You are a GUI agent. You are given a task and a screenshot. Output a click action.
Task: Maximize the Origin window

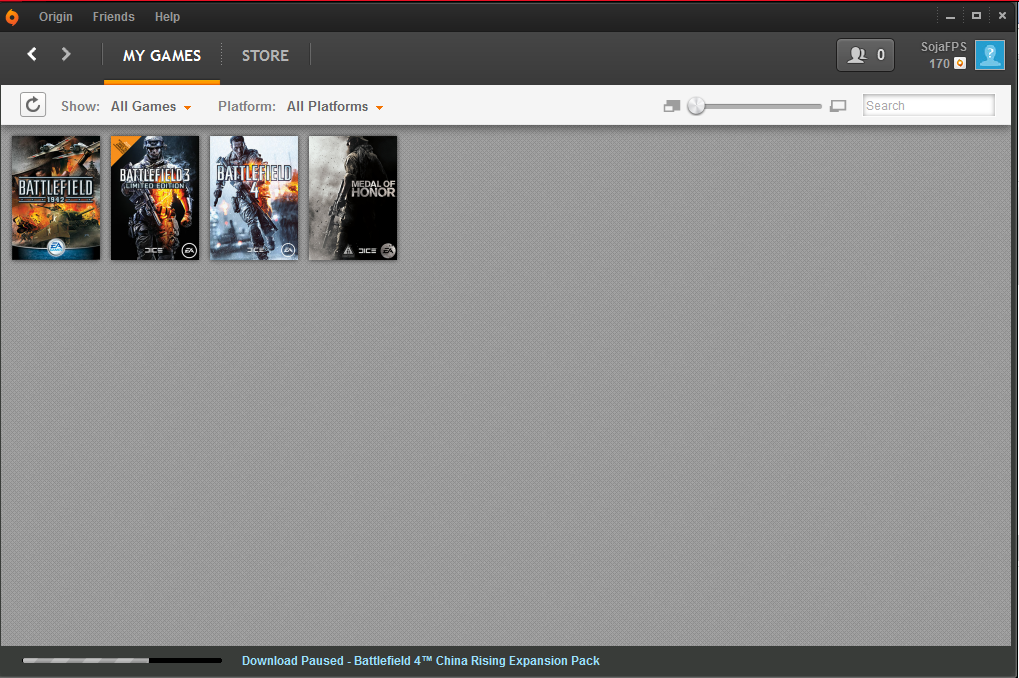click(x=976, y=16)
